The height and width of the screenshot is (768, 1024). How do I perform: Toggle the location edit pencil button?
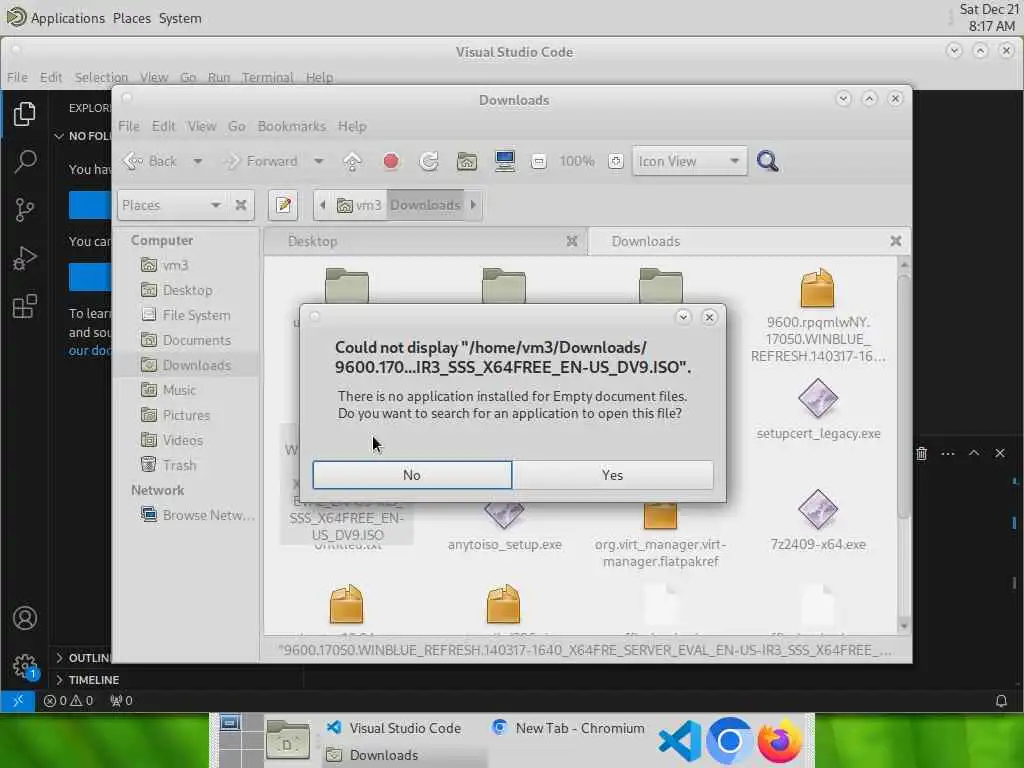tap(283, 205)
